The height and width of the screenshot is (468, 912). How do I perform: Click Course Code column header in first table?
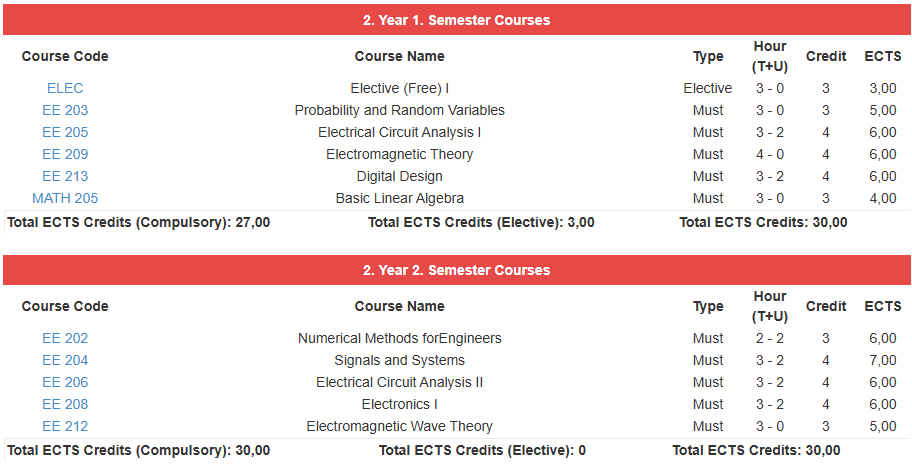(65, 56)
